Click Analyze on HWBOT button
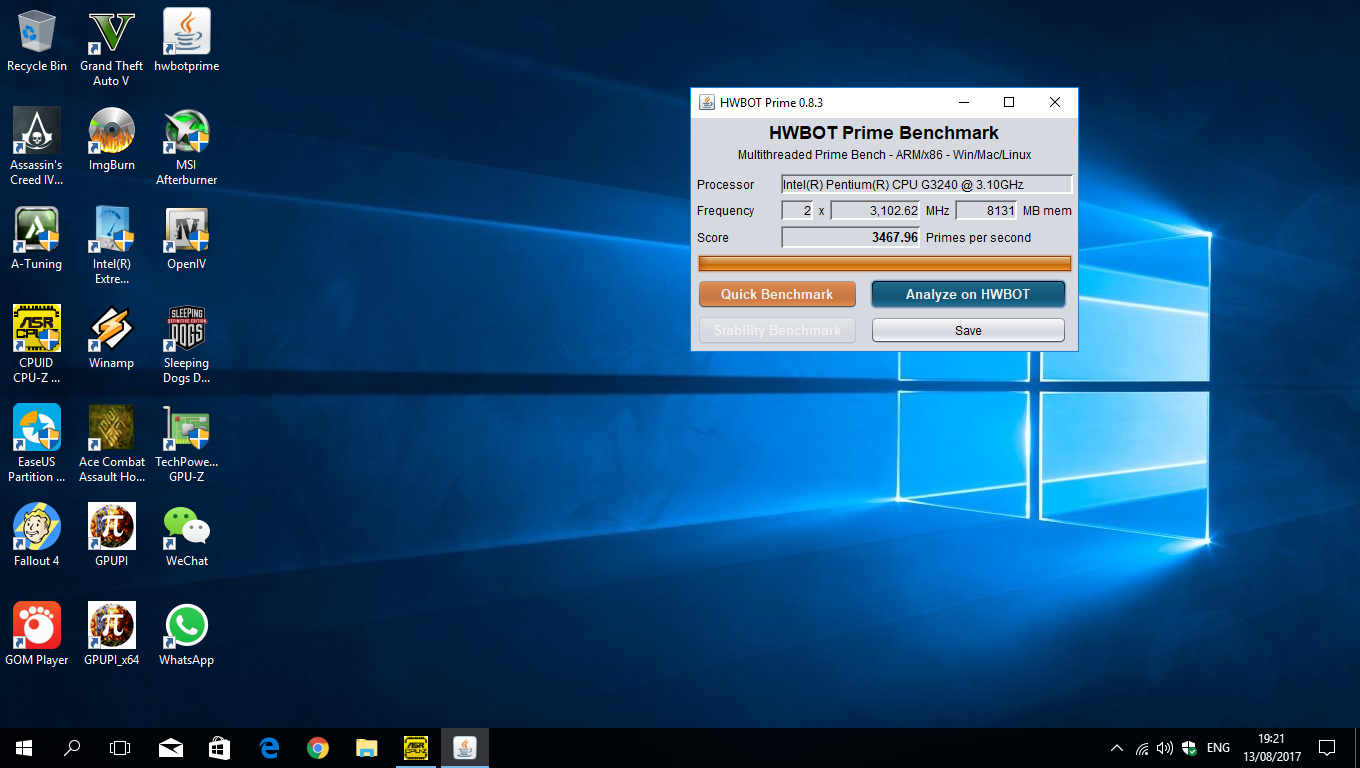This screenshot has height=768, width=1360. coord(968,294)
